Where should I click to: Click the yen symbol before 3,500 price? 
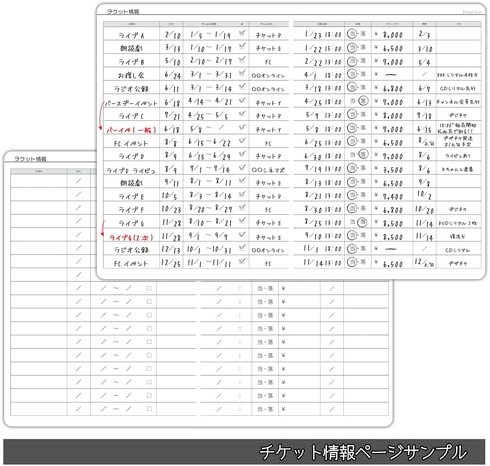tap(376, 169)
